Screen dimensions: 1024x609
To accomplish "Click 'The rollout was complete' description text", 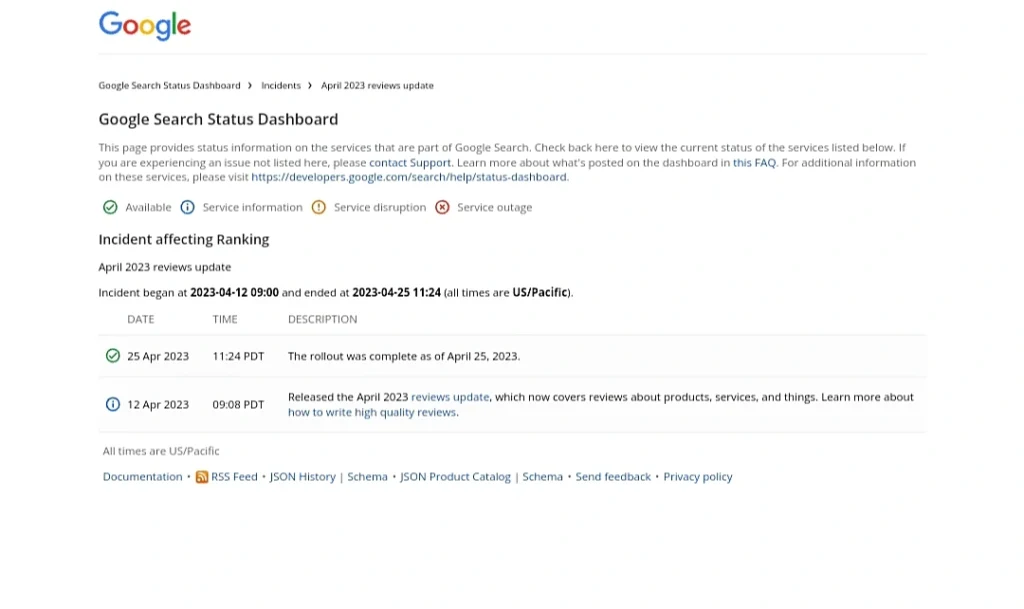I will 404,356.
